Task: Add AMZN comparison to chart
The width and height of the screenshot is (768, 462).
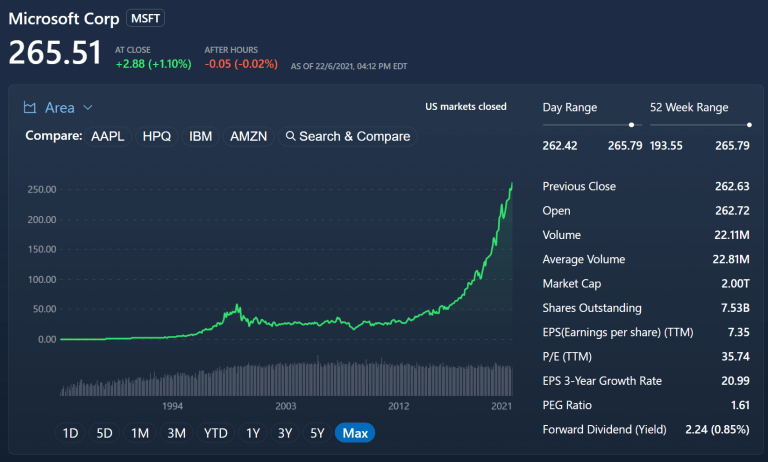Action: click(x=248, y=136)
